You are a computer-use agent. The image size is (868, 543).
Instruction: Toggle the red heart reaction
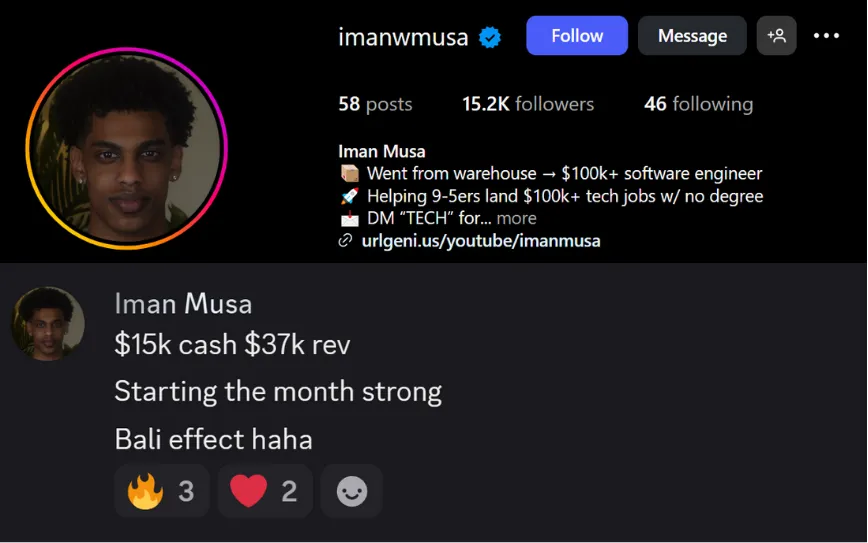click(265, 491)
